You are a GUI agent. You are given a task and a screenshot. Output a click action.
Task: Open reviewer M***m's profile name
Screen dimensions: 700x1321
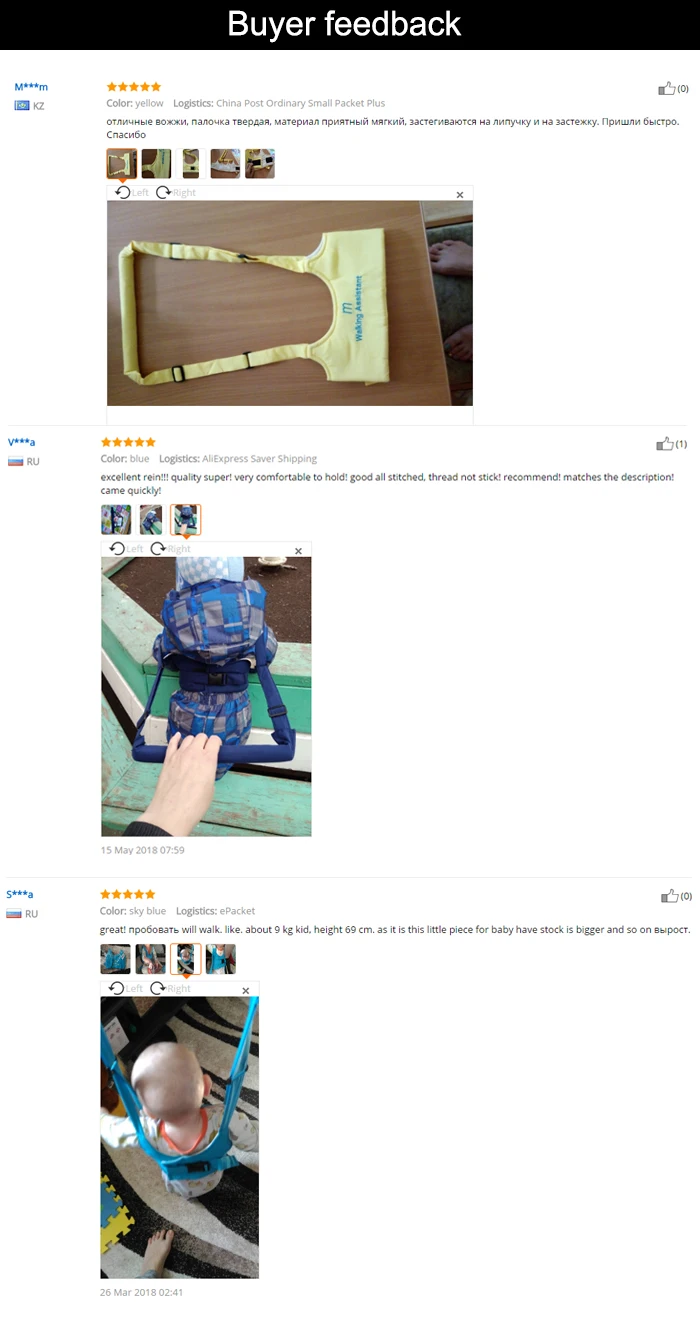pos(31,87)
